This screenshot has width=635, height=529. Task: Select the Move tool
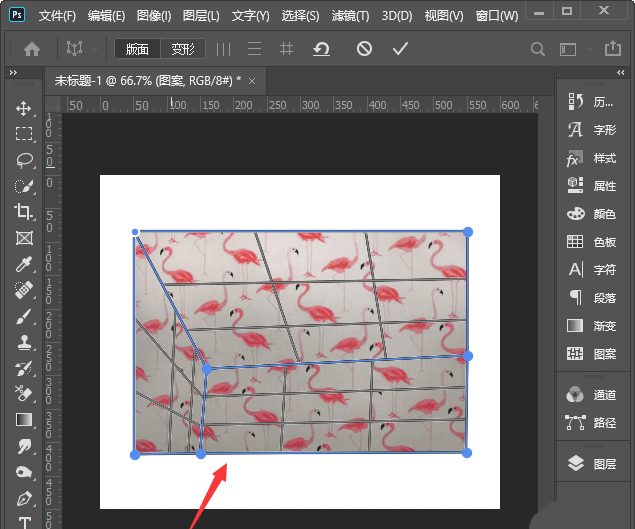[24, 108]
